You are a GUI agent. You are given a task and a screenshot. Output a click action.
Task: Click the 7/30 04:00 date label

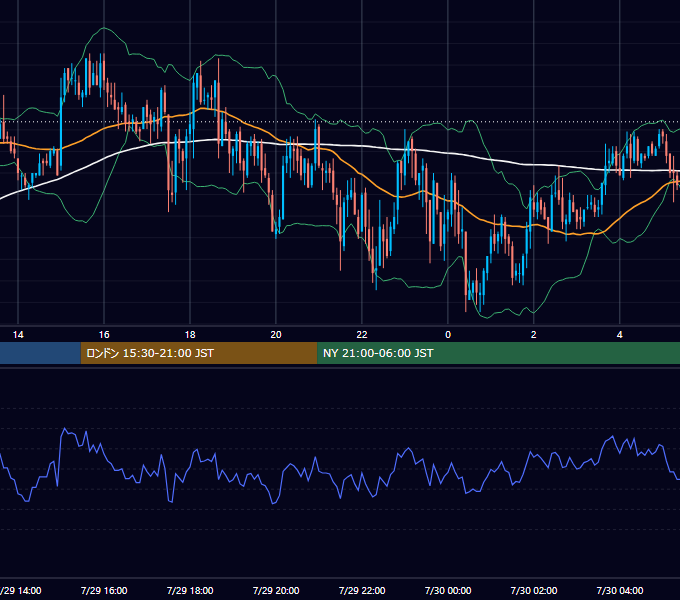[x=620, y=590]
